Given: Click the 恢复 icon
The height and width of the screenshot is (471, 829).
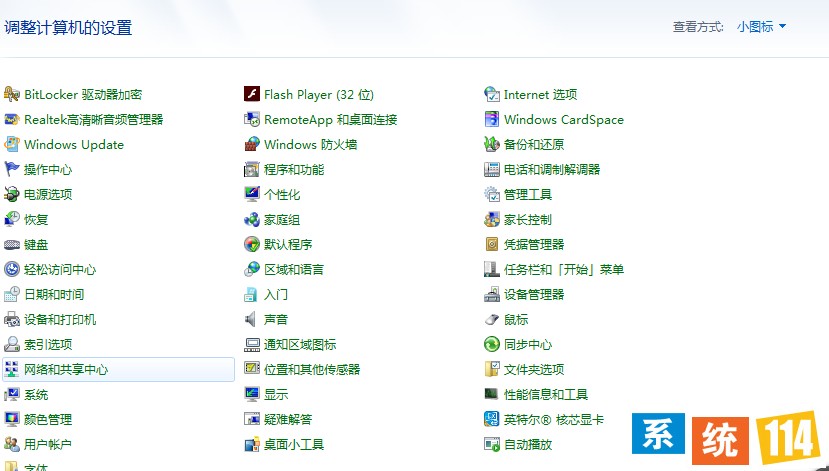Looking at the screenshot, I should click(x=12, y=219).
